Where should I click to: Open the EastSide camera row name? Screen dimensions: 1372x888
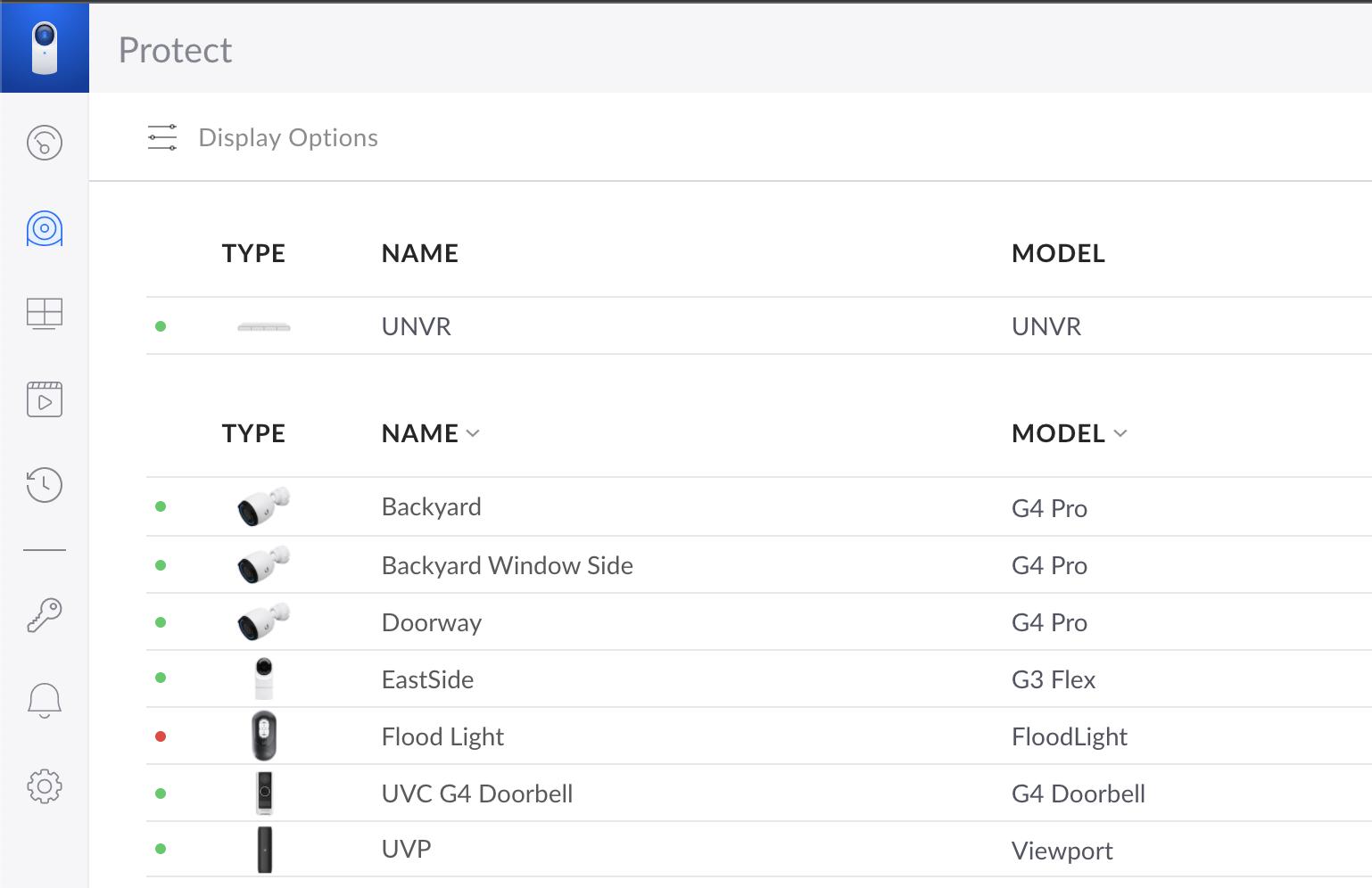(x=427, y=679)
